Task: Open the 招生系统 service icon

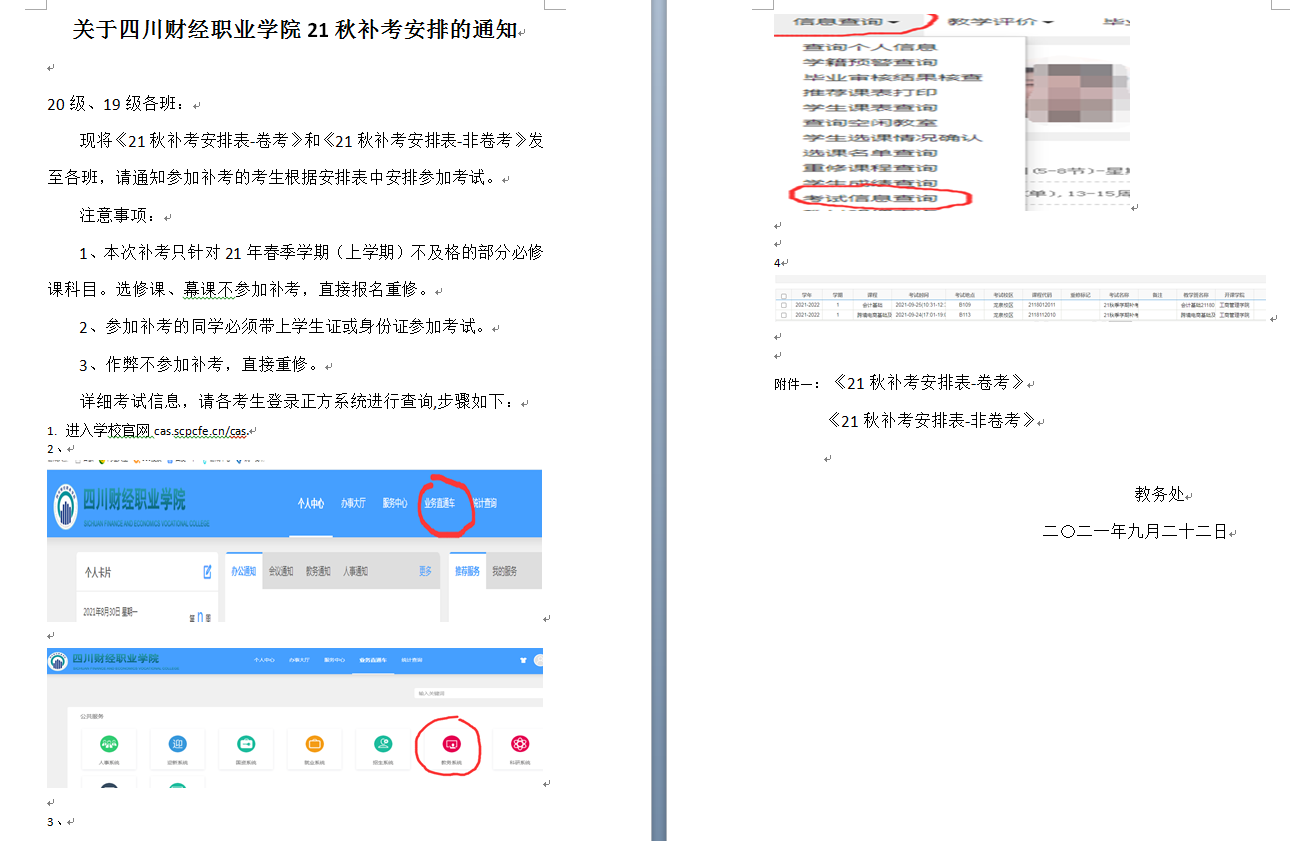Action: click(x=382, y=744)
